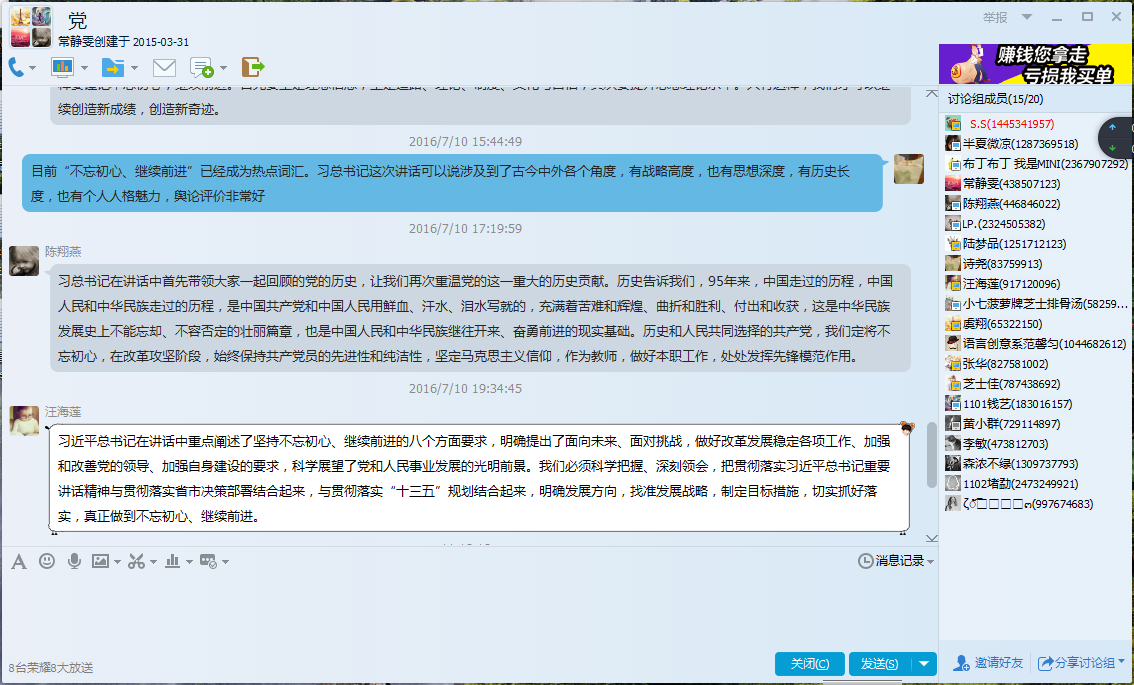This screenshot has width=1134, height=685.
Task: Expand the send options arrow beside 发送
Action: pyautogui.click(x=925, y=664)
